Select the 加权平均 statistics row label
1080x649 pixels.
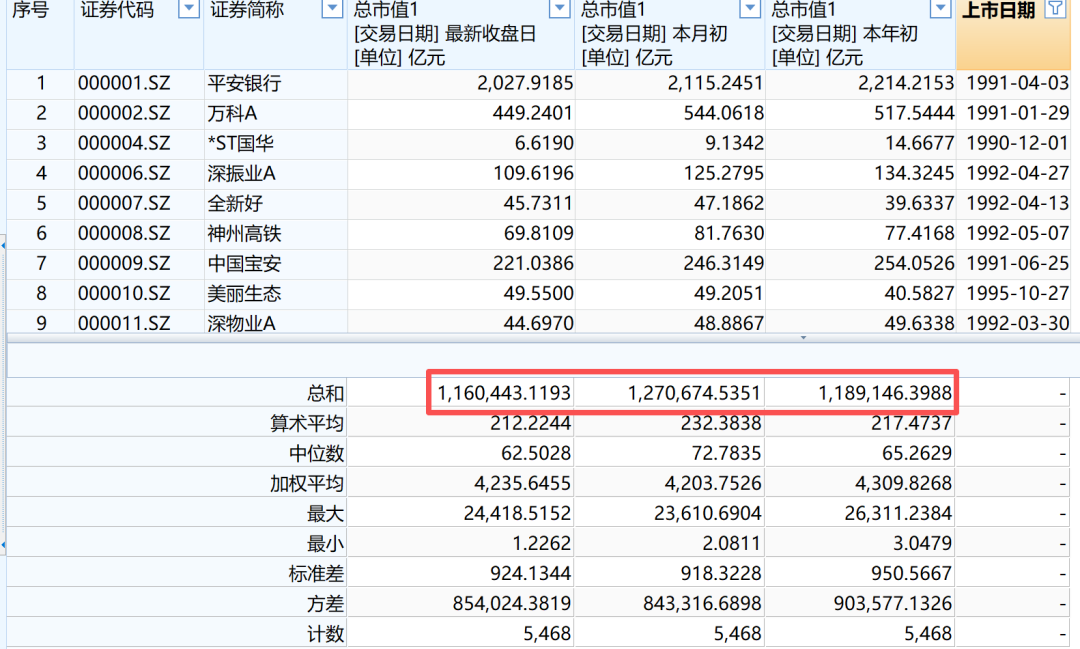(312, 484)
